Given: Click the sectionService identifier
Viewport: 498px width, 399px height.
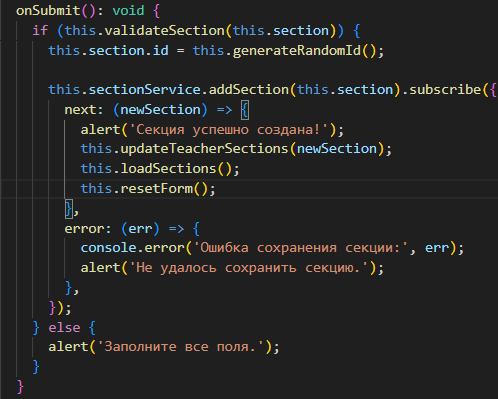Looking at the screenshot, I should tap(145, 90).
